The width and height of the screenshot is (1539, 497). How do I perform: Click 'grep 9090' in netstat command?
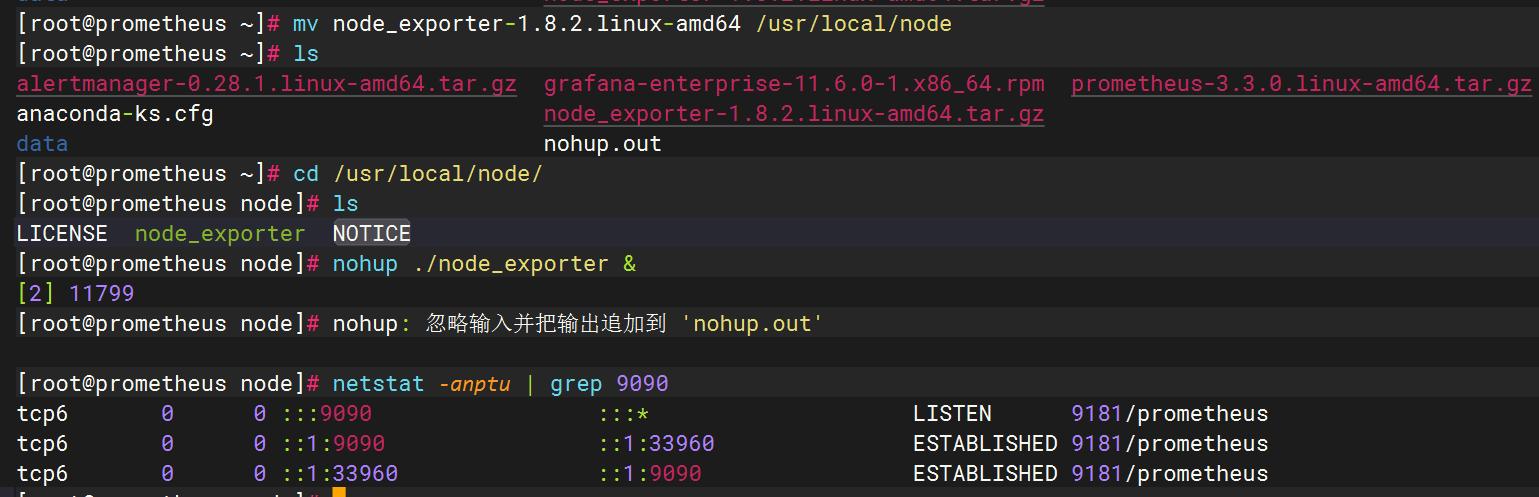(609, 384)
